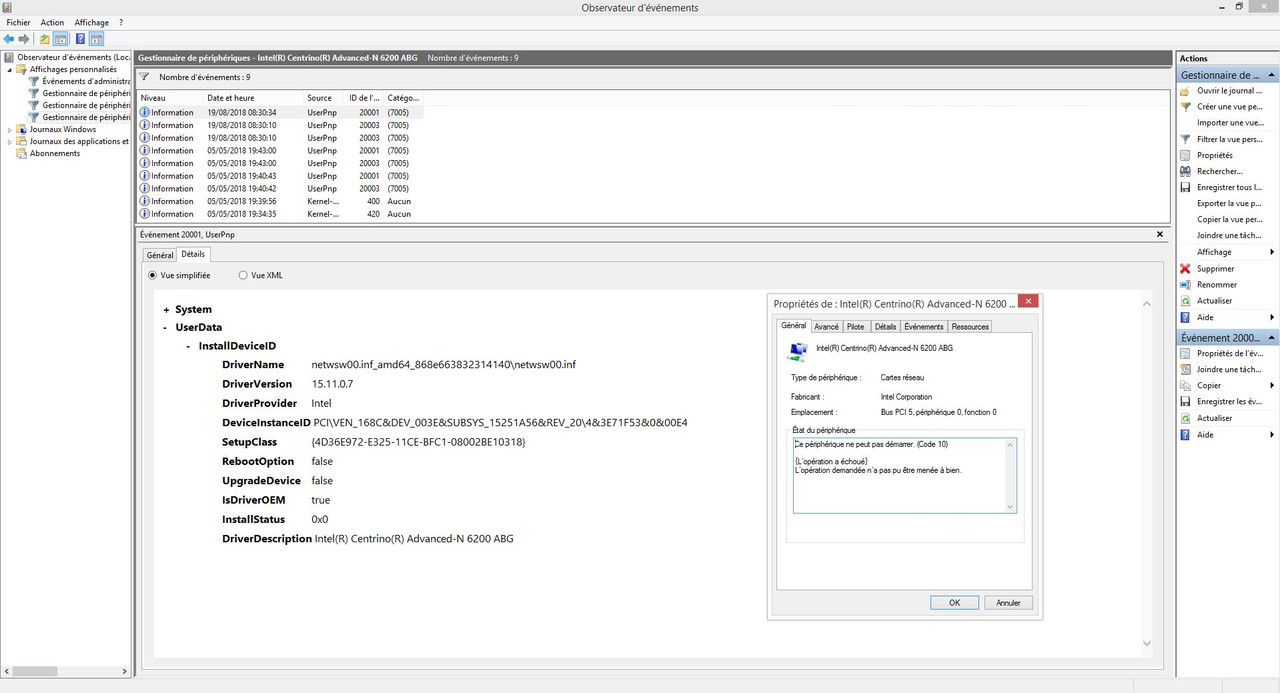This screenshot has height=693, width=1280.
Task: Click the Back arrow in the toolbar
Action: 9,39
